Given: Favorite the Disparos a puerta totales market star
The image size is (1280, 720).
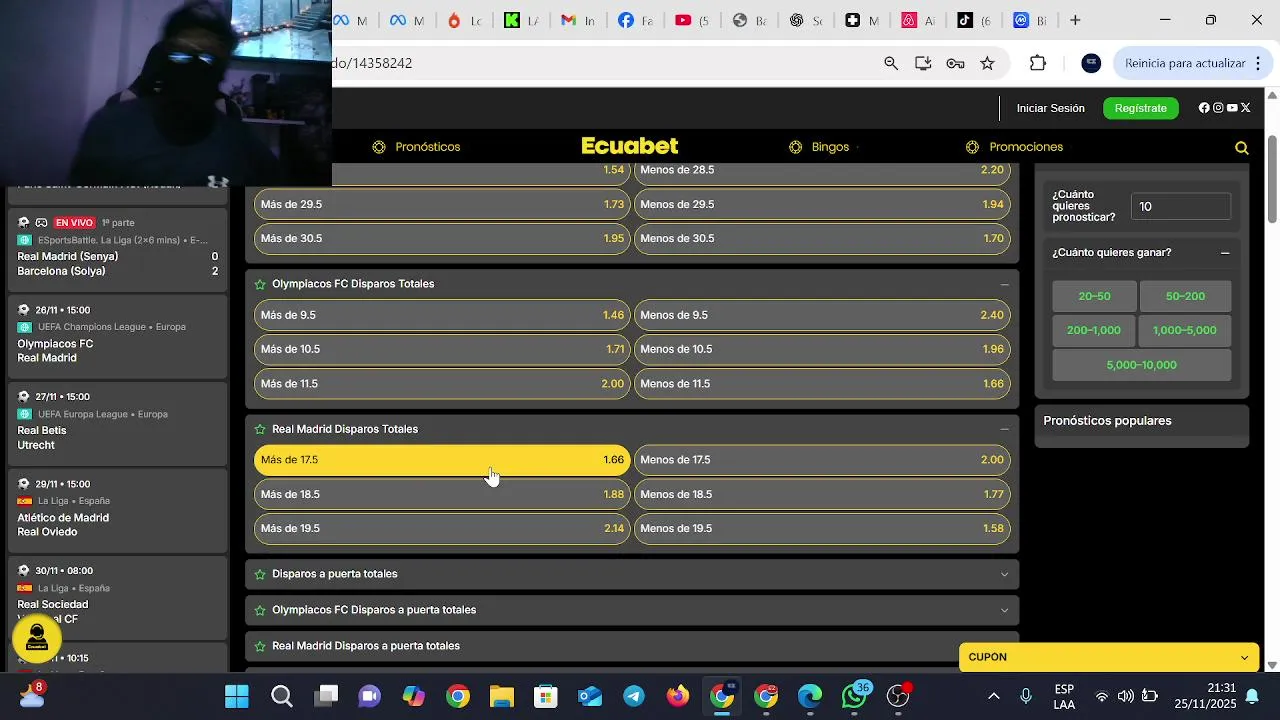Looking at the screenshot, I should coord(260,574).
